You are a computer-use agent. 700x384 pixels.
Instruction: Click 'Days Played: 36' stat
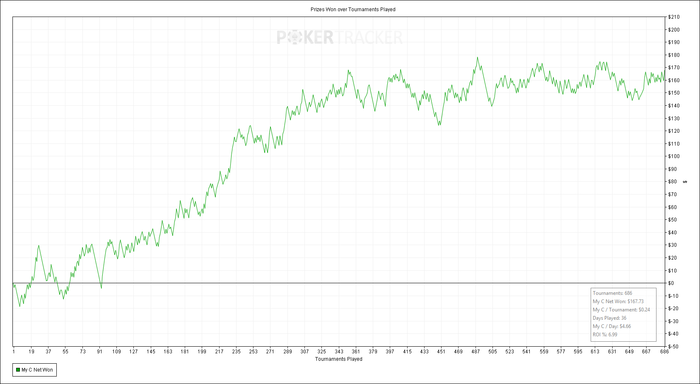point(609,318)
